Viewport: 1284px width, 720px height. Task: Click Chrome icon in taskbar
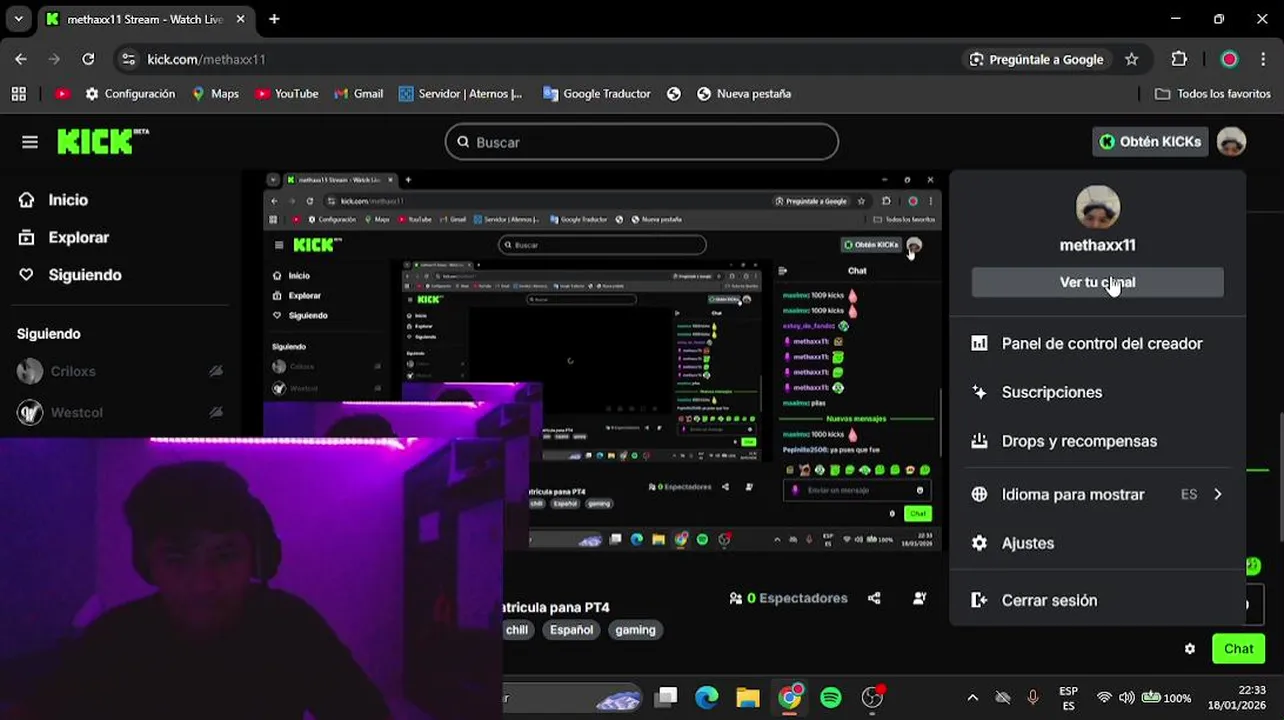tap(790, 697)
